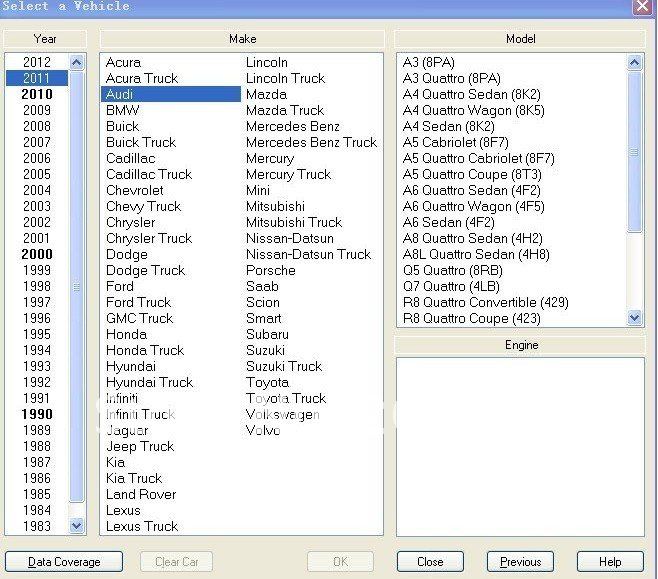Click the Model list scroll-up arrow
The image size is (658, 579).
pyautogui.click(x=634, y=63)
